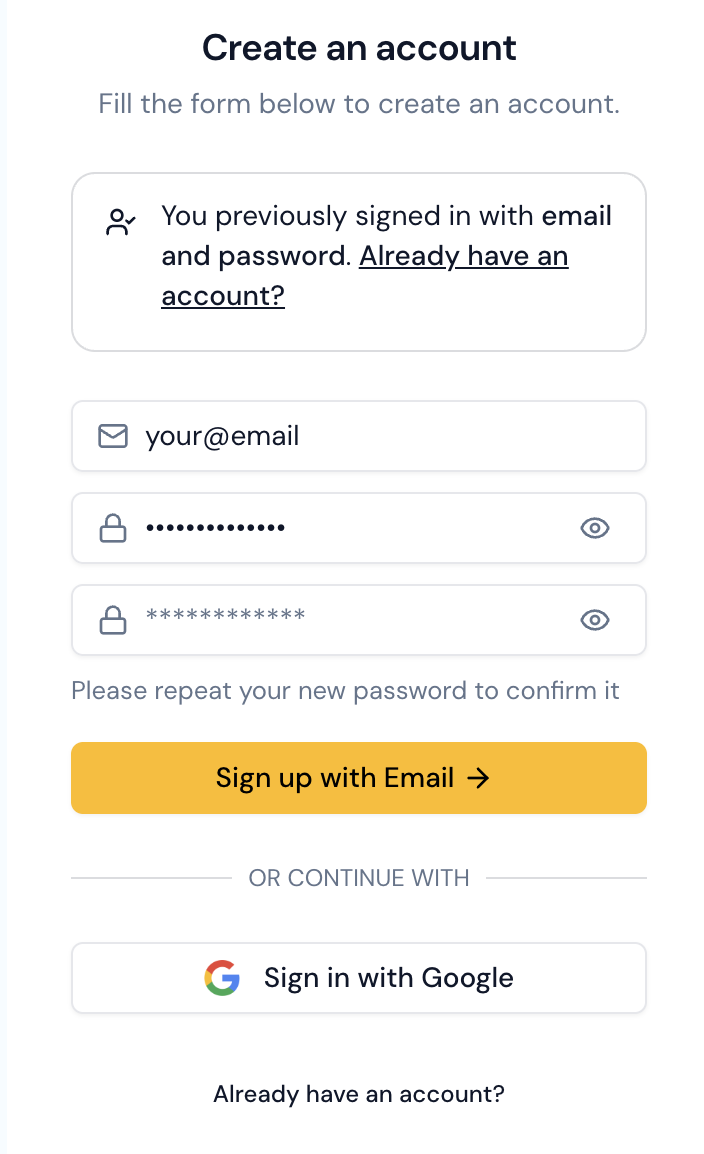Click the user-check icon in the notice box
Viewport: 704px width, 1154px height.
click(121, 222)
